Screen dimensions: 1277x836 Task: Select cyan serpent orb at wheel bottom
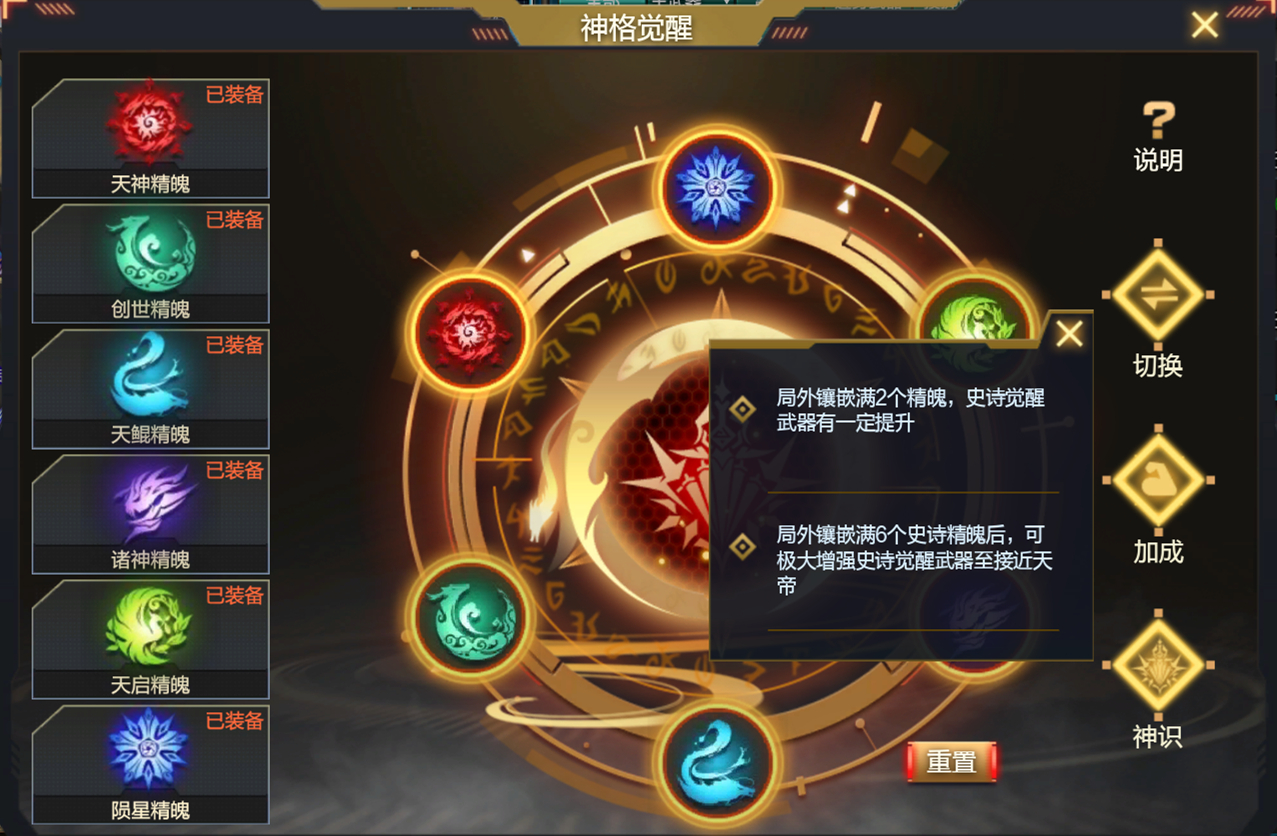pyautogui.click(x=717, y=762)
